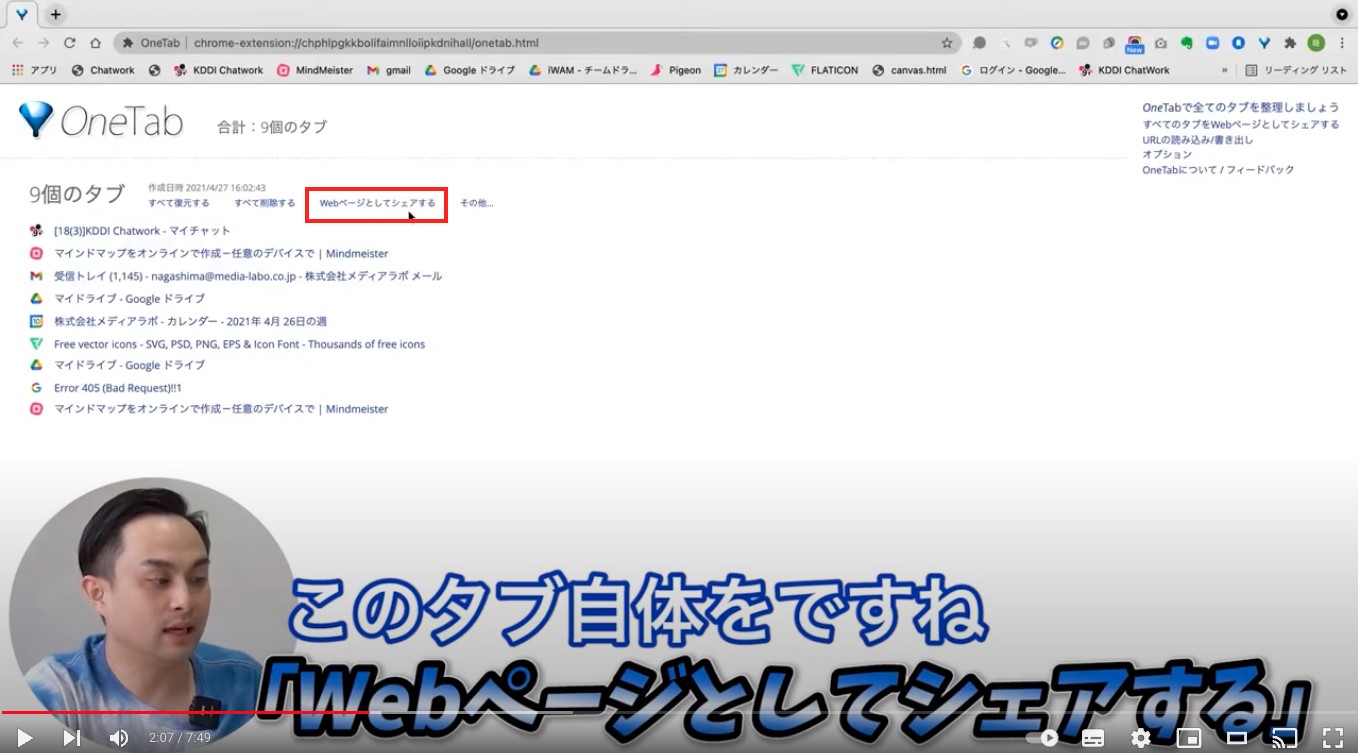Viewport: 1358px width, 753px height.
Task: Open リーディング リスト reading list
Action: [1296, 70]
